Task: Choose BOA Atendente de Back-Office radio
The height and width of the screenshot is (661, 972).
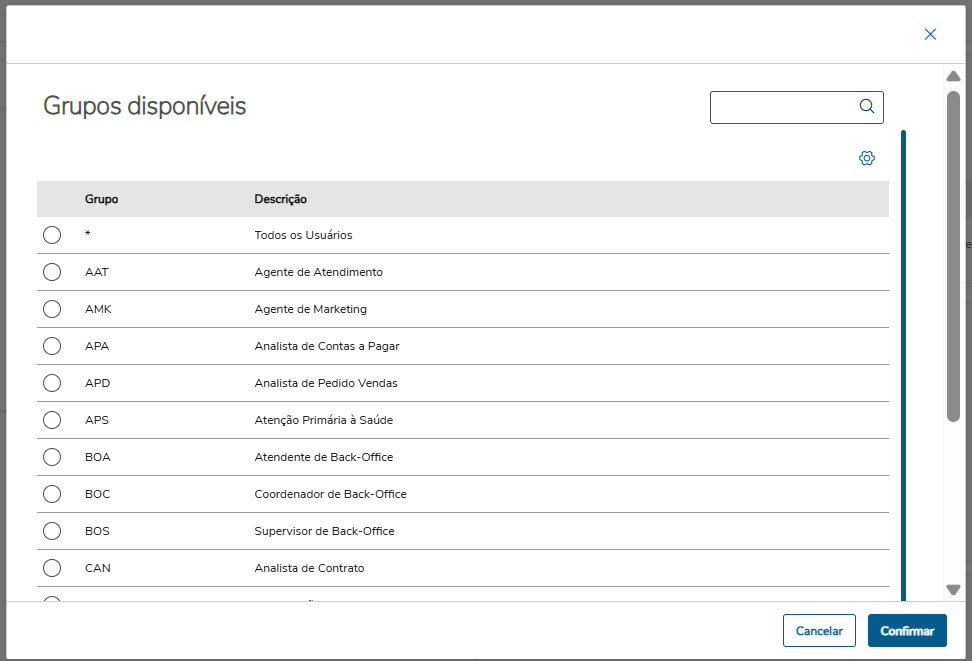Action: 52,457
